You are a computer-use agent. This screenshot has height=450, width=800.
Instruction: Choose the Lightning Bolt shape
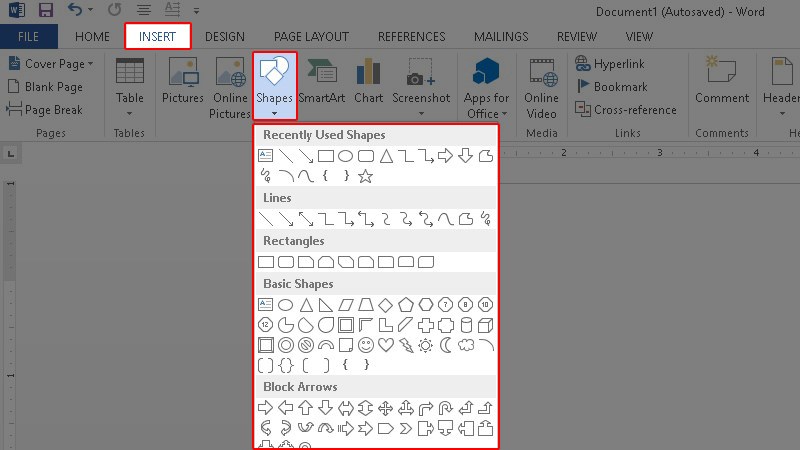point(406,345)
